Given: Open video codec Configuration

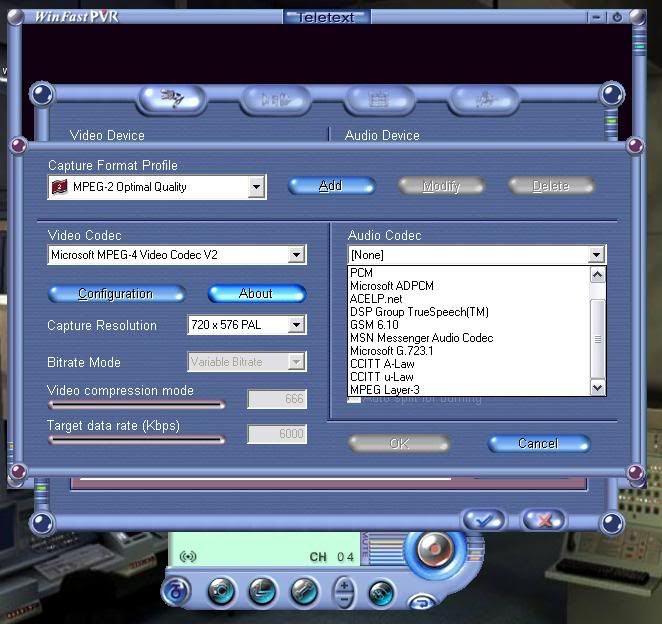Looking at the screenshot, I should pos(116,293).
